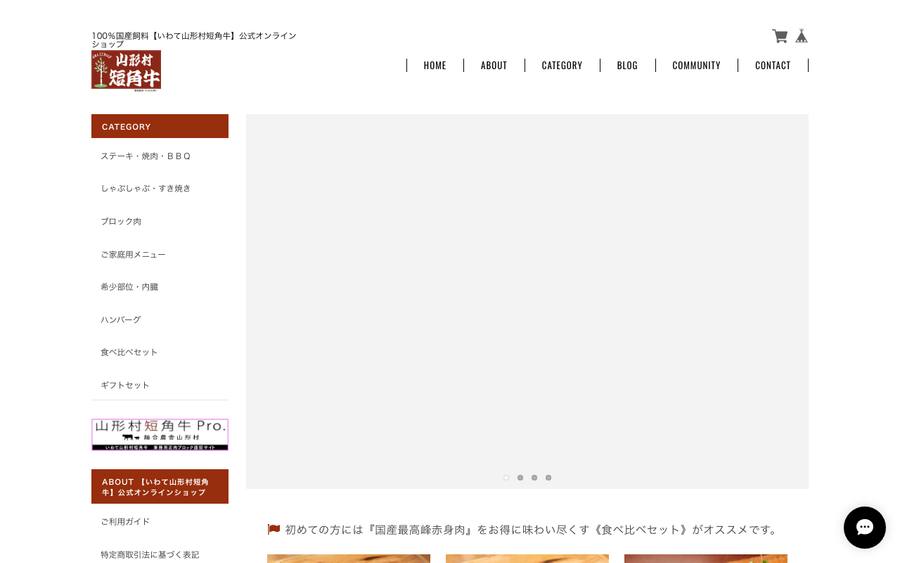
Task: Select 希少部位・内臓 category
Action: 129,286
